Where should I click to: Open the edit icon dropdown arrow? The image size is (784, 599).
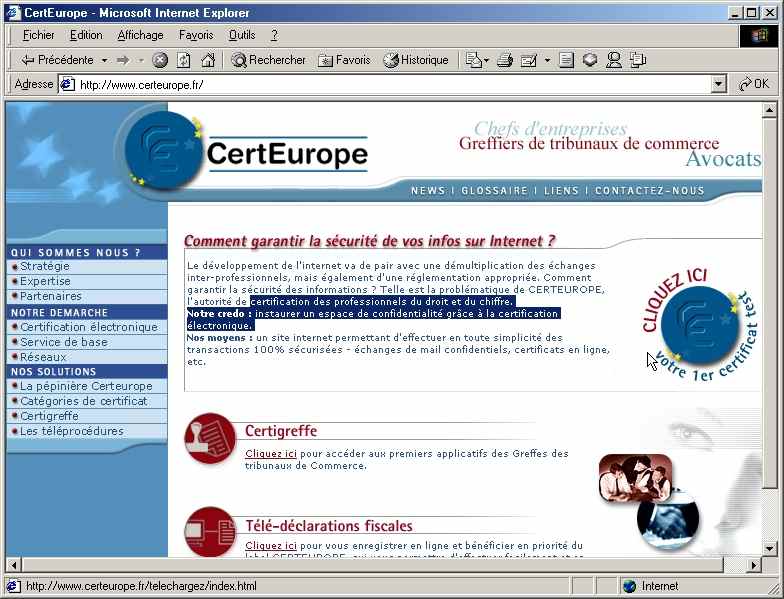click(548, 60)
